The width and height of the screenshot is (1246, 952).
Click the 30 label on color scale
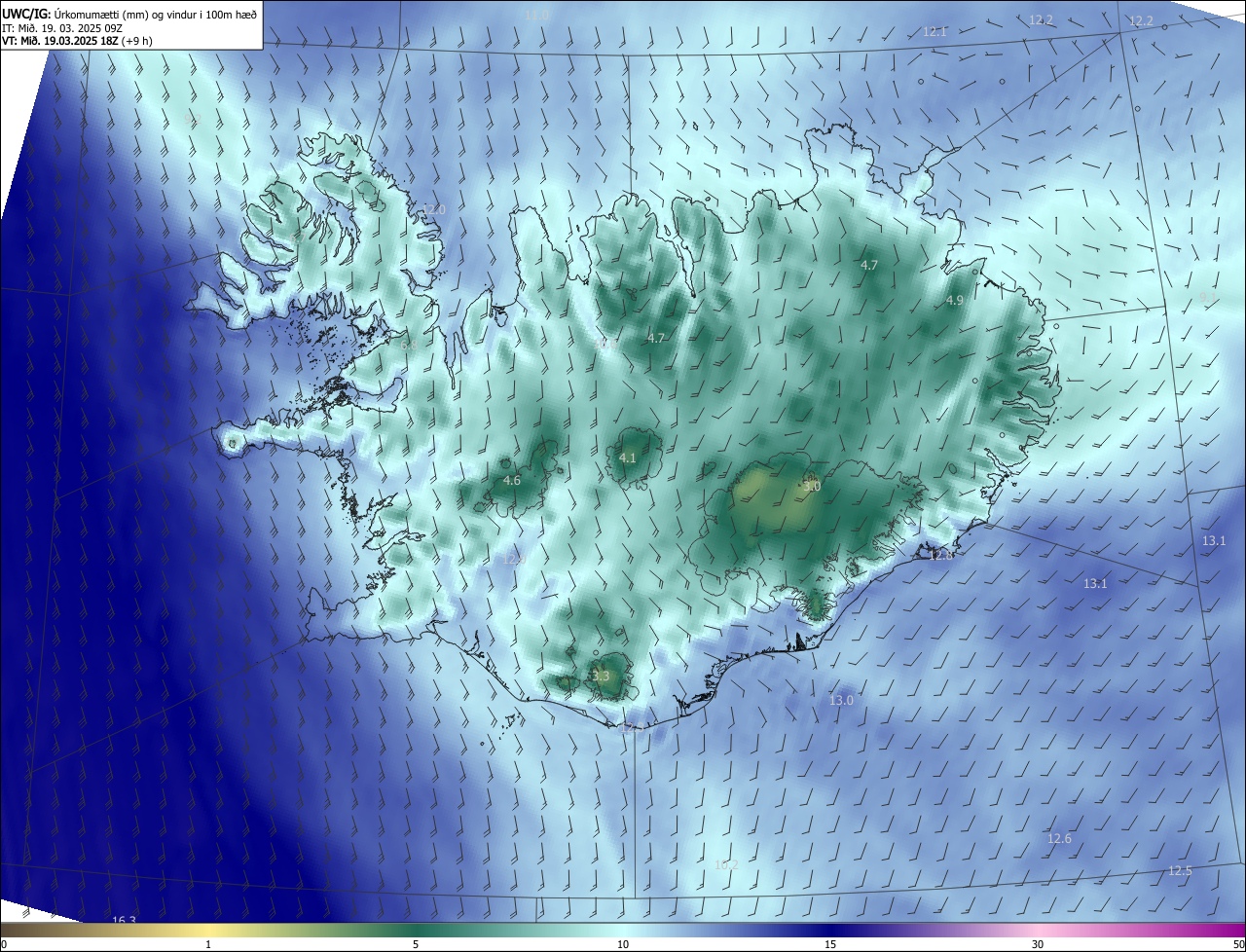coord(1038,945)
